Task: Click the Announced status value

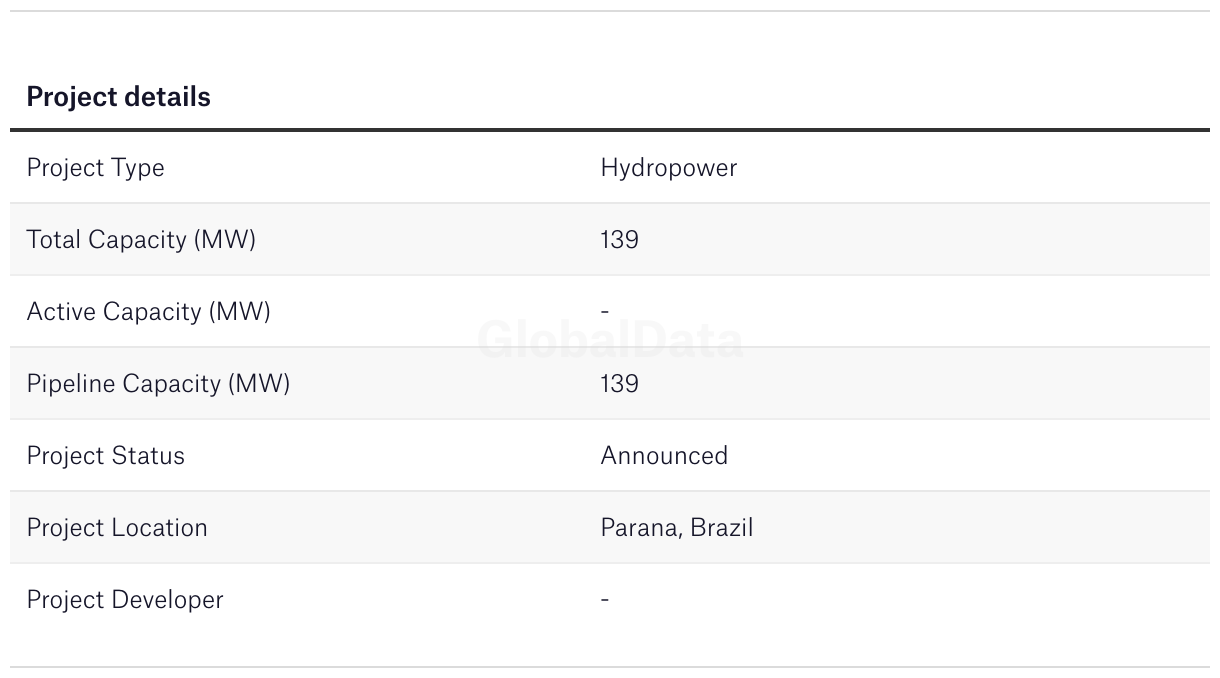Action: pyautogui.click(x=664, y=456)
